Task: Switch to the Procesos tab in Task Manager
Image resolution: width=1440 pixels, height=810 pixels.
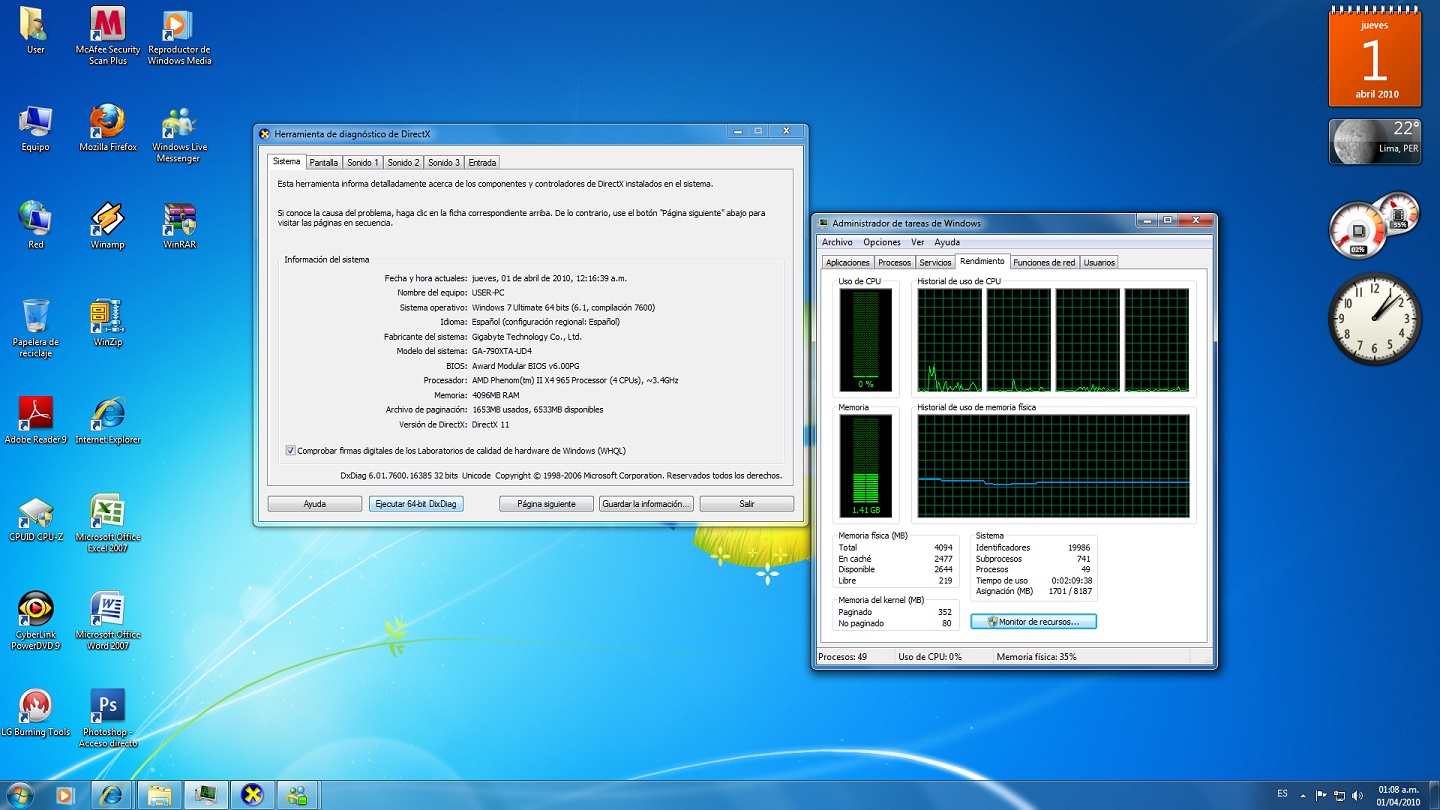Action: [894, 263]
